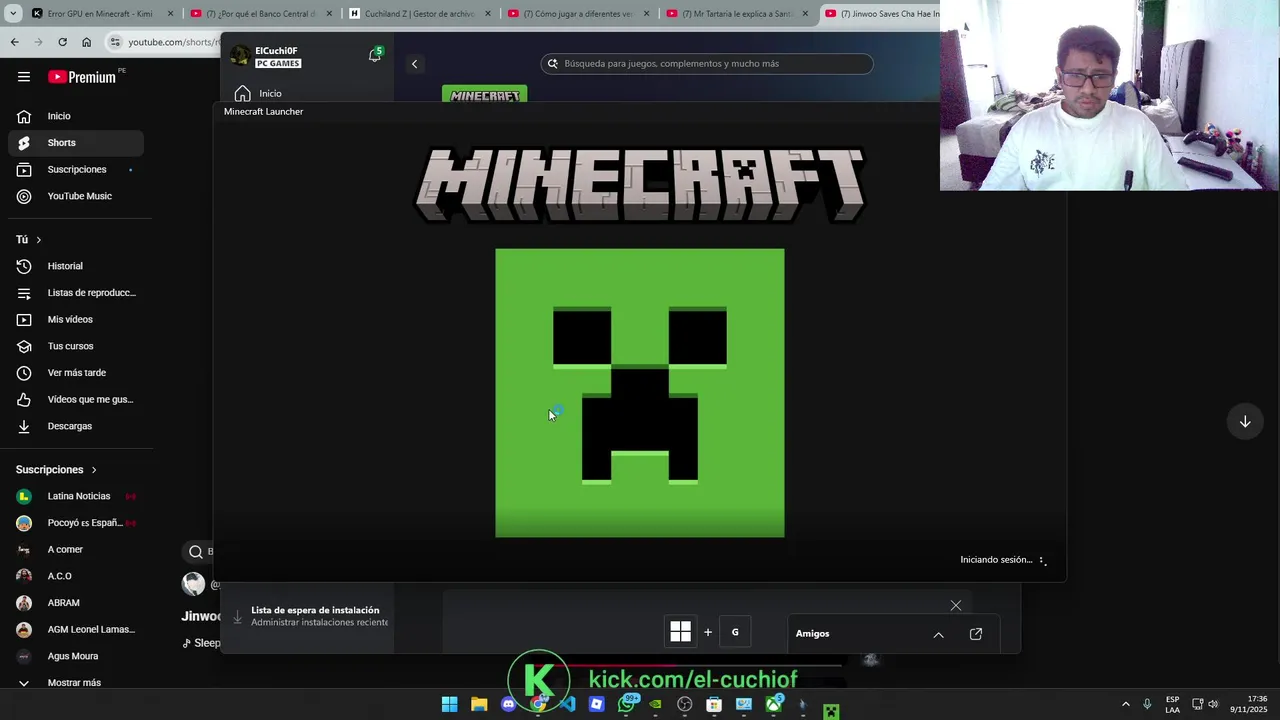The width and height of the screenshot is (1280, 720).
Task: Click Xbox app back arrow
Action: 414,64
